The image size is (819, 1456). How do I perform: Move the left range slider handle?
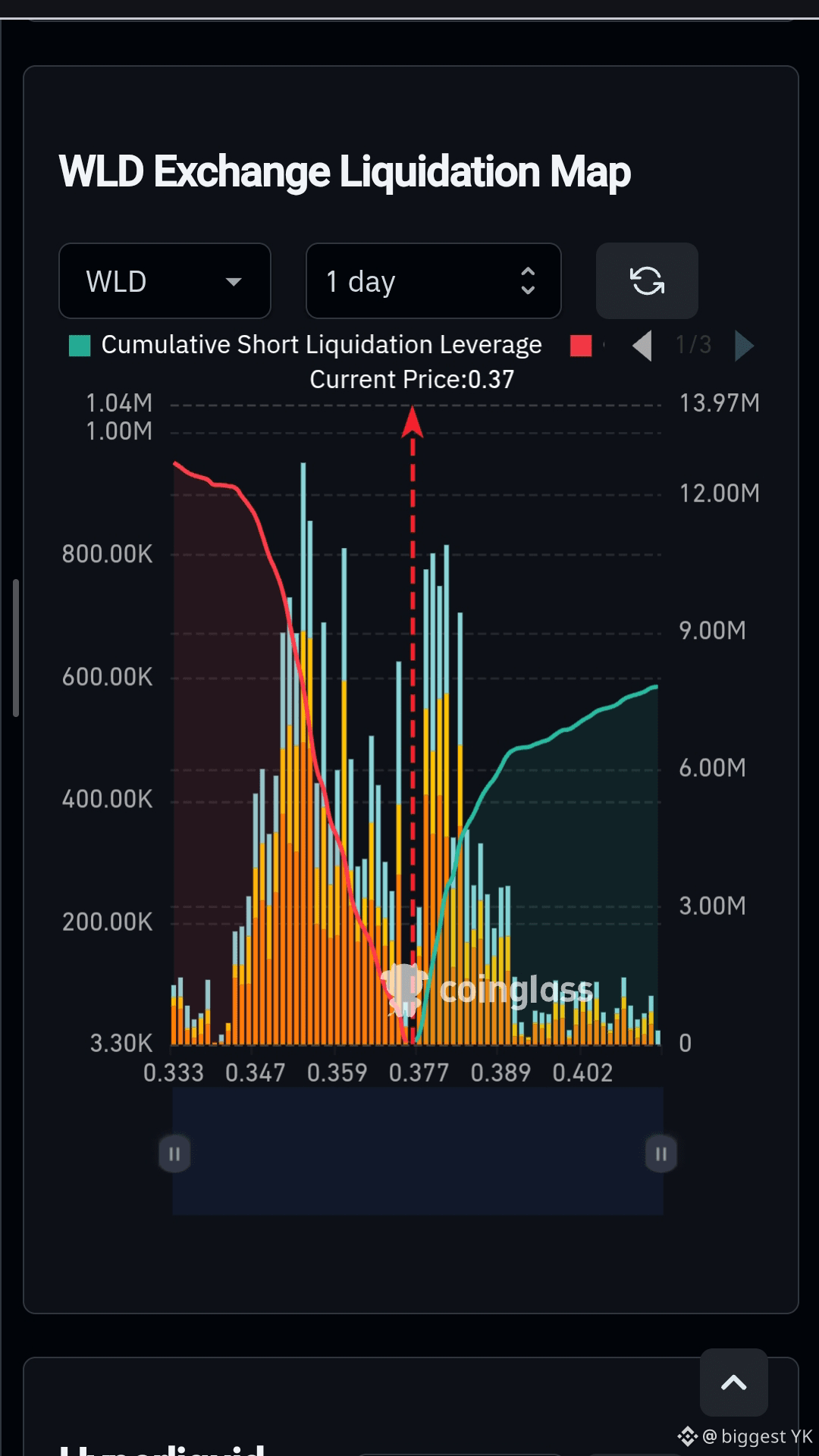pos(174,1154)
